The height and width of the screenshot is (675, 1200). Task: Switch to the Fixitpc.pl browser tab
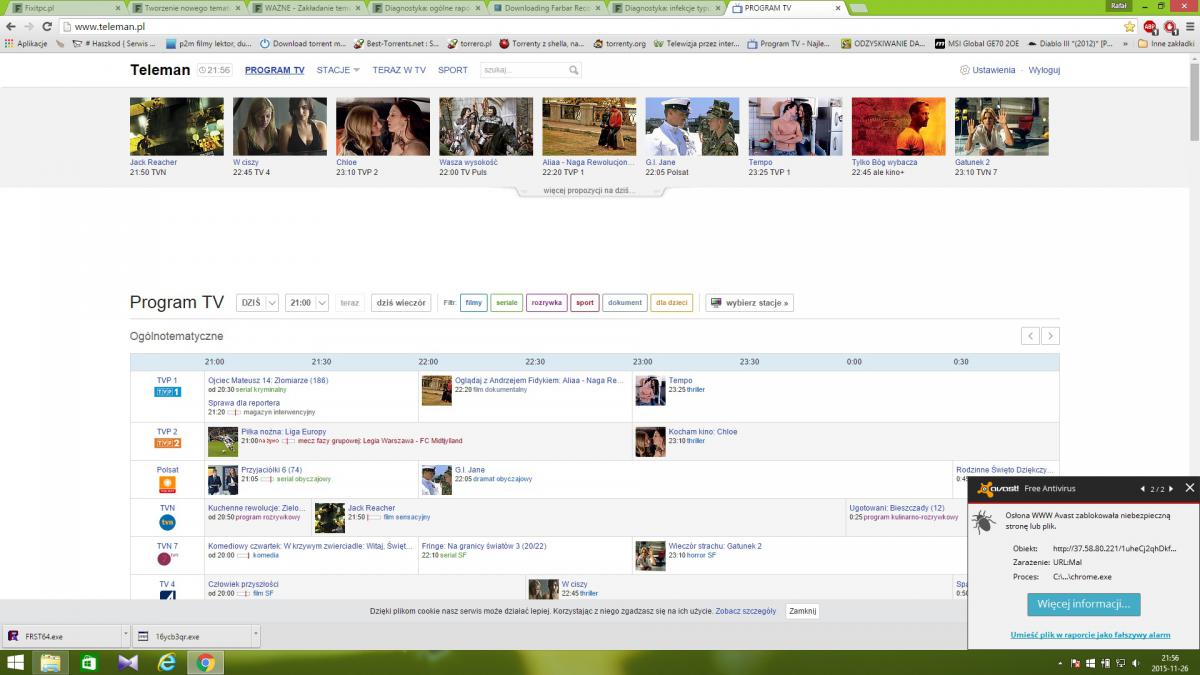66,8
